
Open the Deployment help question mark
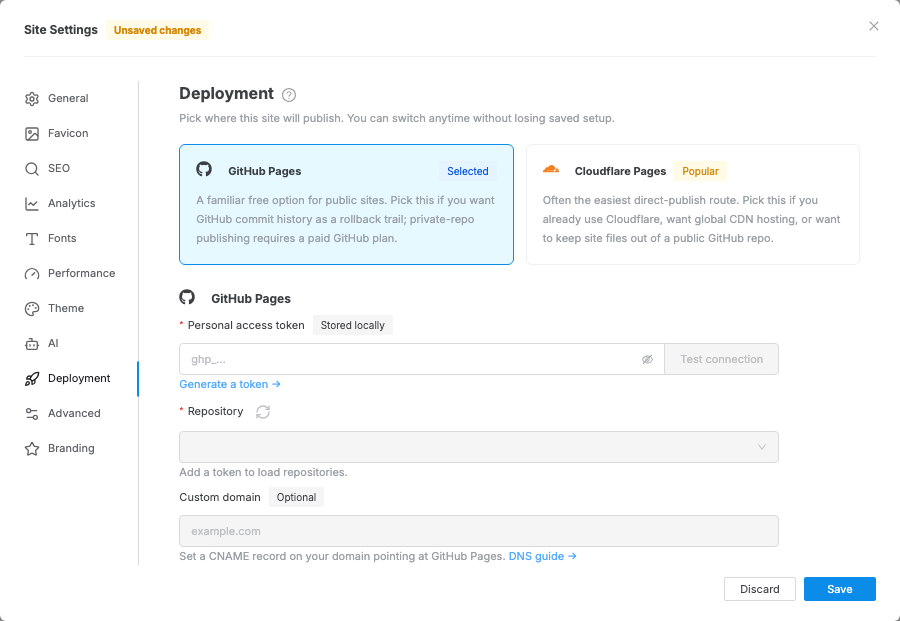(x=289, y=95)
